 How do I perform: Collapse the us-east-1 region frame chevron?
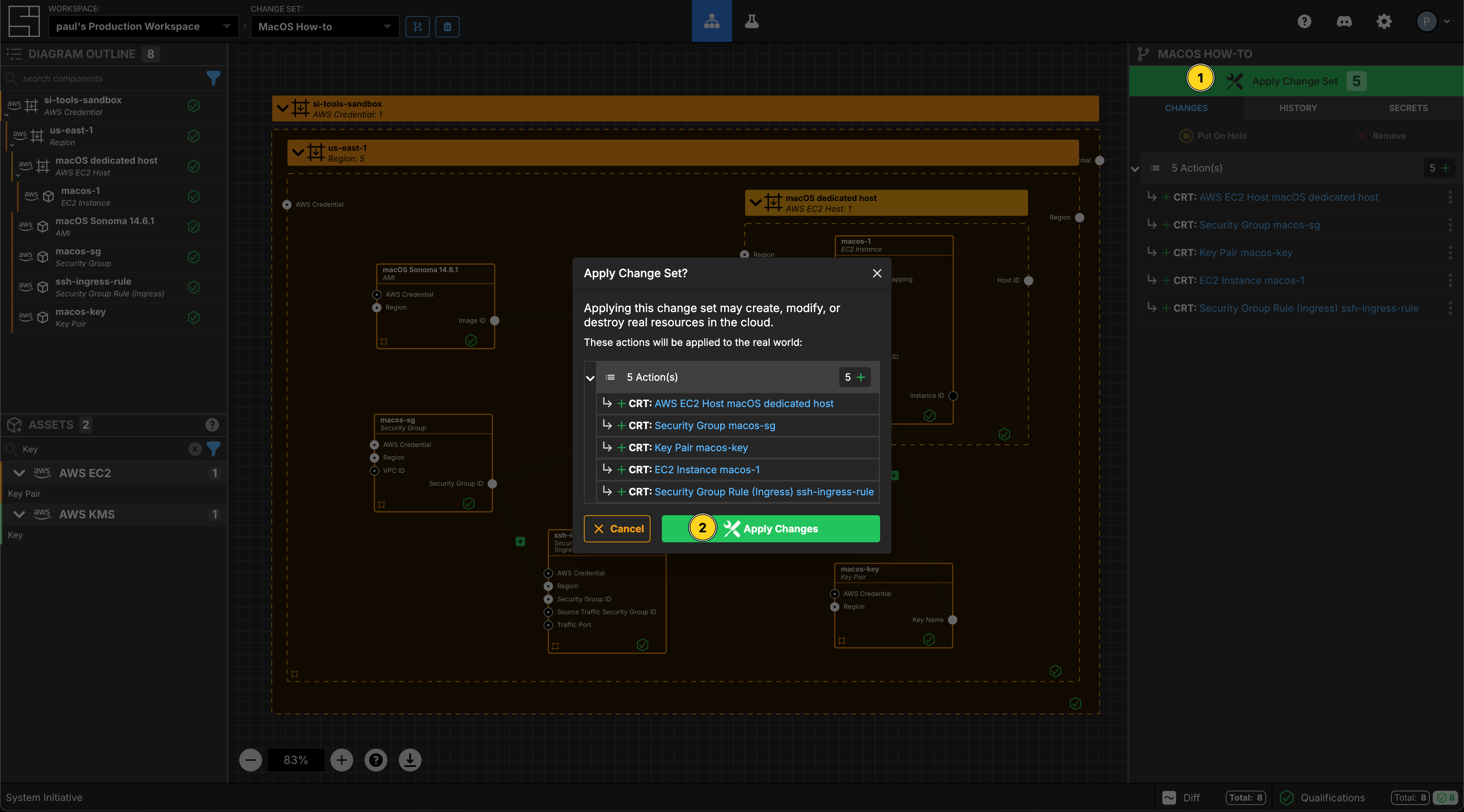tap(298, 152)
